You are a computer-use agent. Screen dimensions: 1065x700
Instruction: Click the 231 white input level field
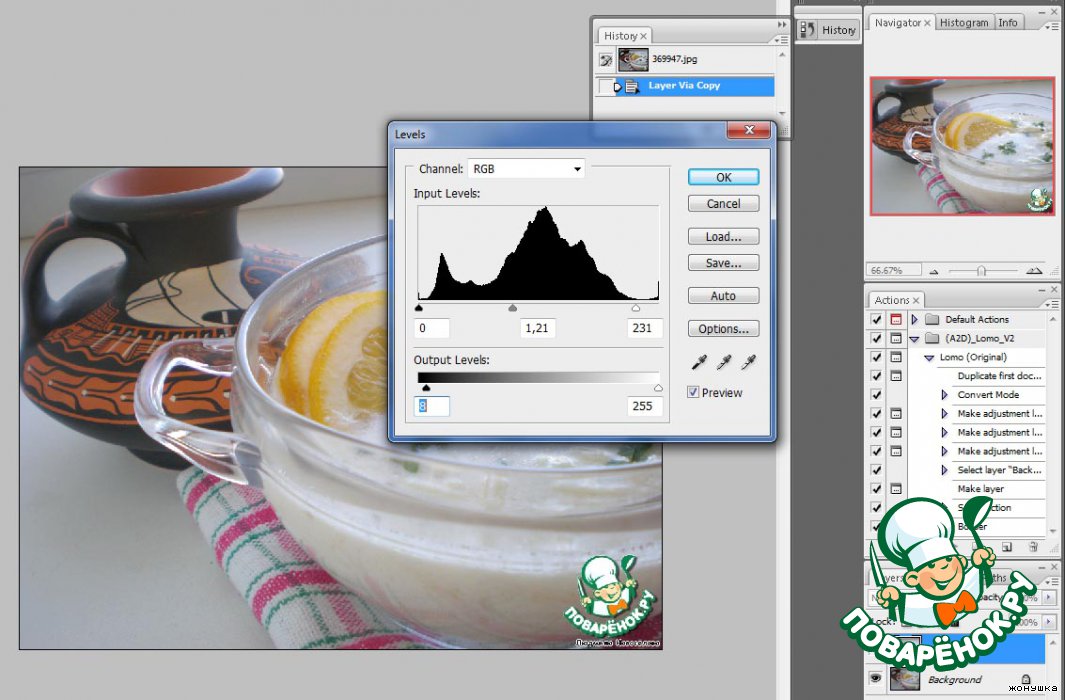pyautogui.click(x=645, y=328)
